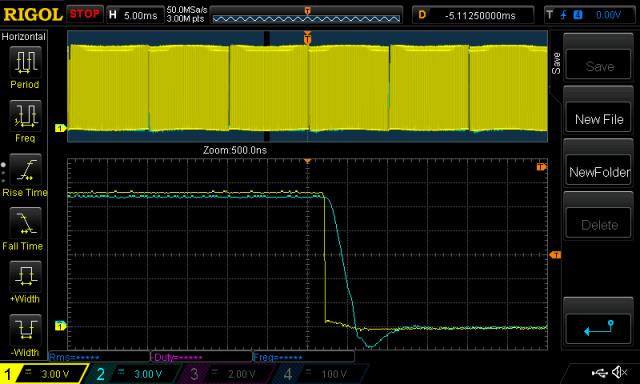The height and width of the screenshot is (384, 640).
Task: Toggle channel 2 with 3.00 V scale
Action: point(135,374)
